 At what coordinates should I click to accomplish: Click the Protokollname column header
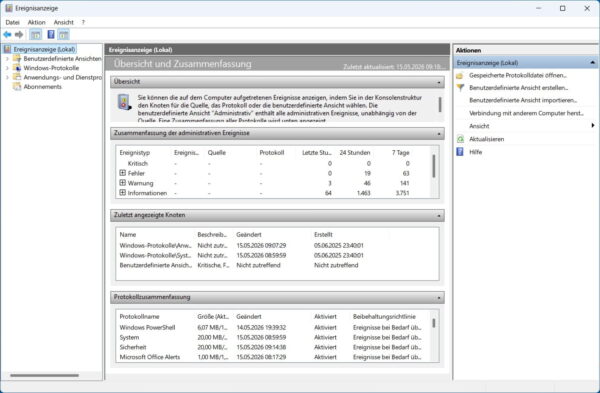point(139,316)
